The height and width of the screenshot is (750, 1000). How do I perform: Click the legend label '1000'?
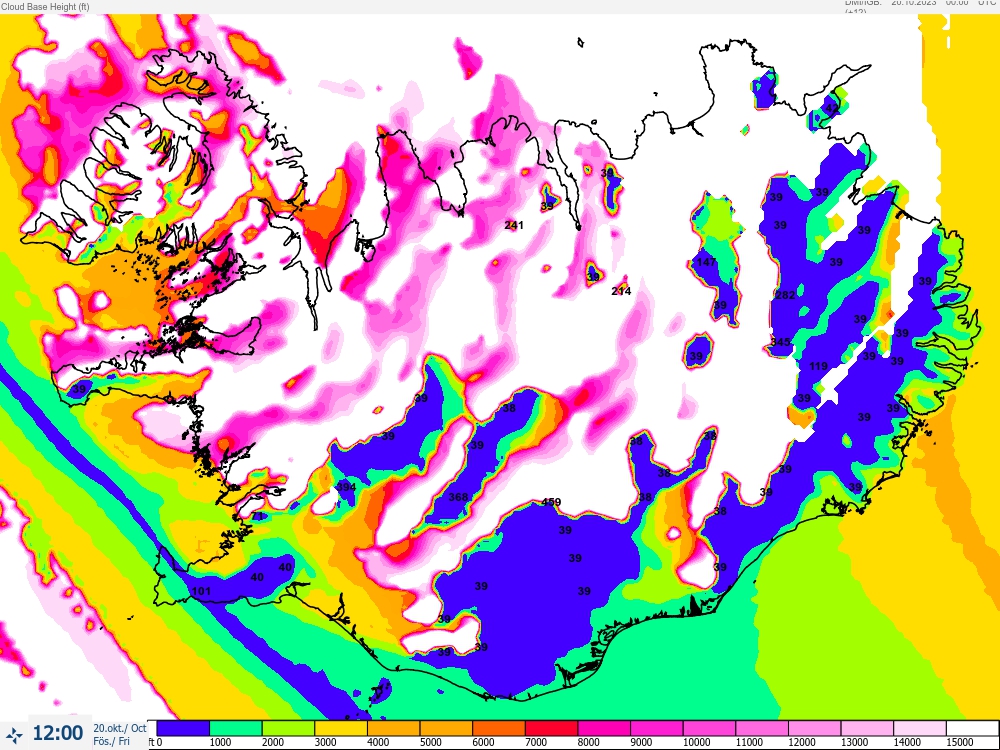(220, 742)
